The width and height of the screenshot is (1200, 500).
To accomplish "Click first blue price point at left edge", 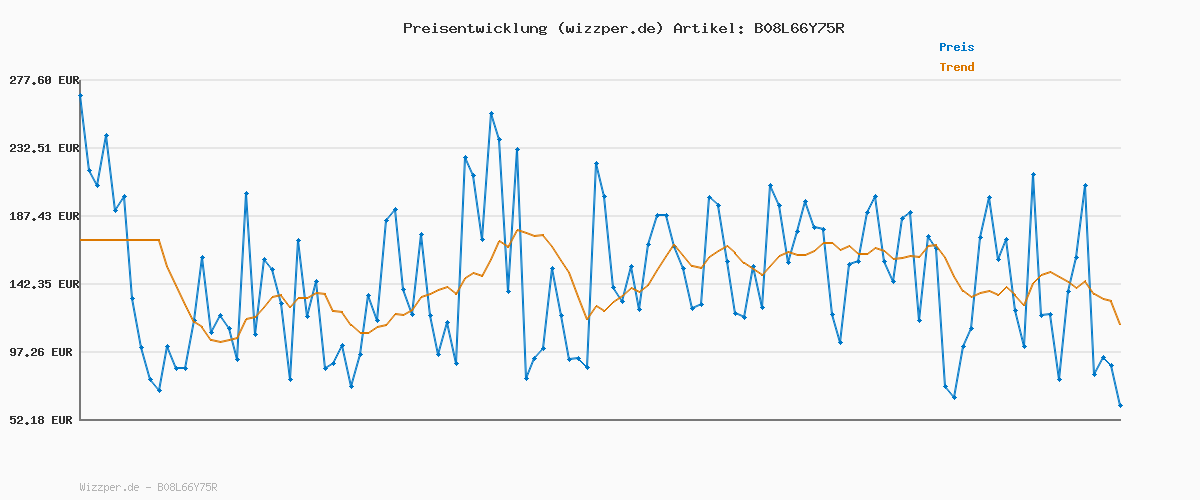I will pyautogui.click(x=80, y=95).
